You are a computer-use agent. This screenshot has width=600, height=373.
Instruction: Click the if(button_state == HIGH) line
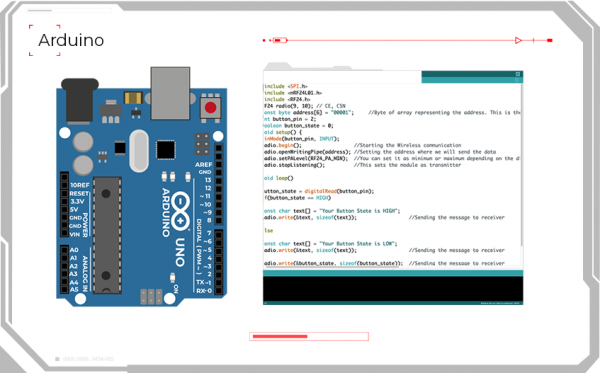(297, 198)
